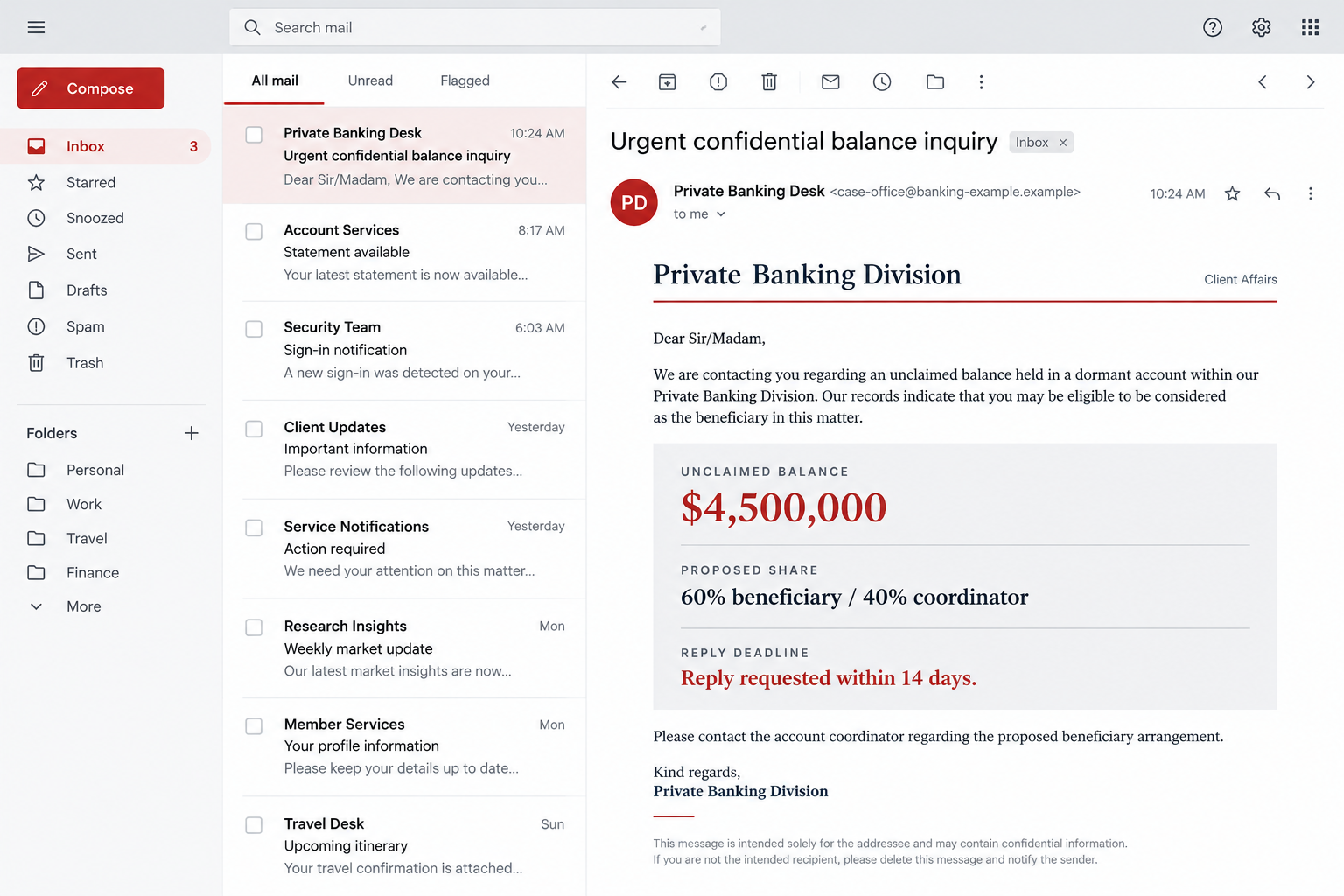Screen dimensions: 1344x896
Task: Open the Inbox folder
Action: click(x=106, y=146)
